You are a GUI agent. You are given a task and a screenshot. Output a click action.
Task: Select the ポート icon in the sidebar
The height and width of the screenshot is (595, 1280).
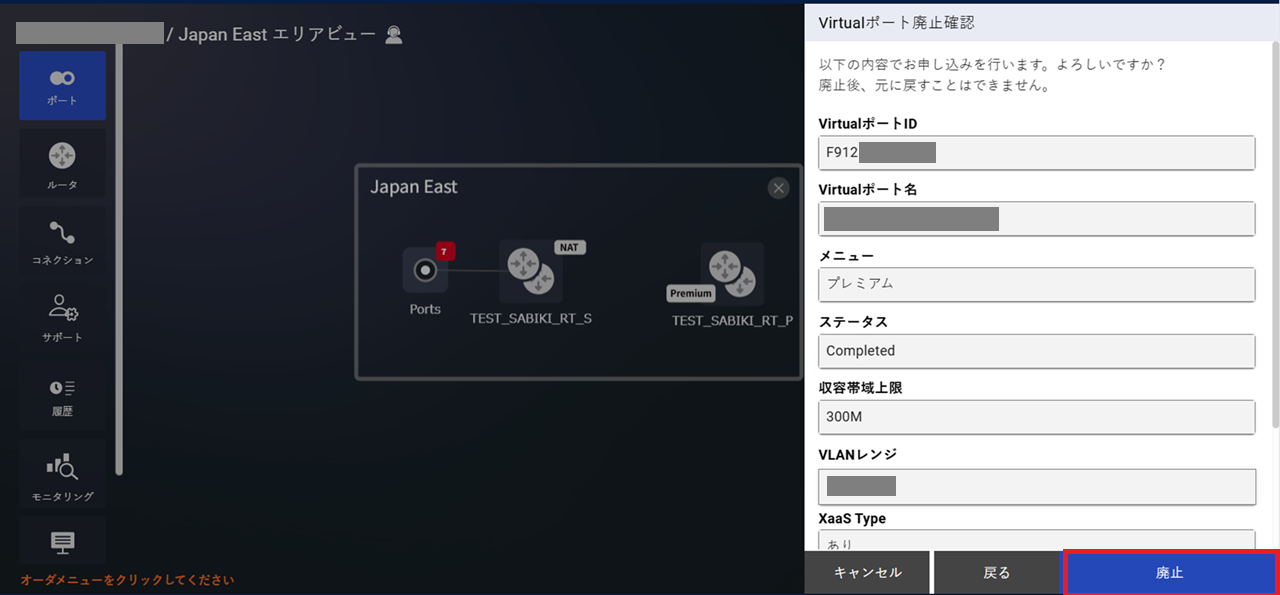pos(62,85)
